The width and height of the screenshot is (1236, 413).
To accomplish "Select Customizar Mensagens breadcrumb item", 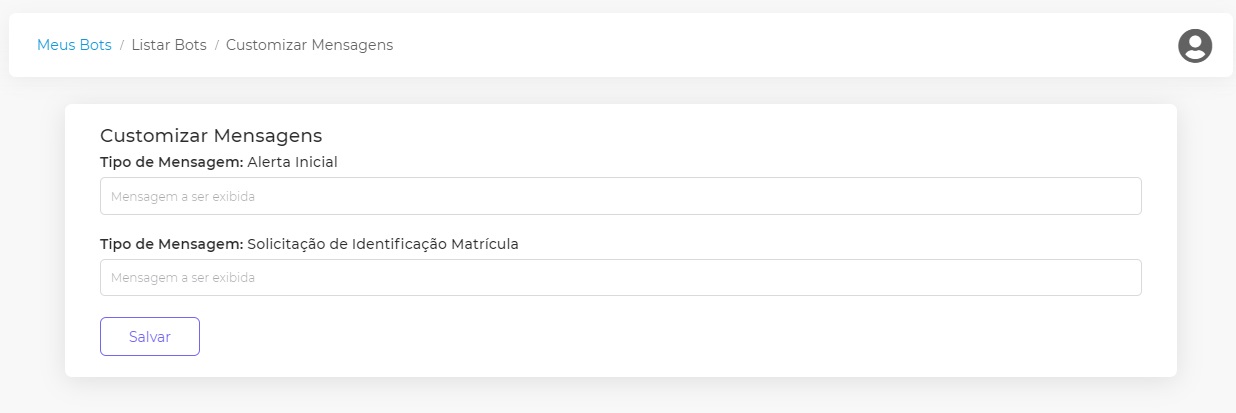I will (309, 45).
